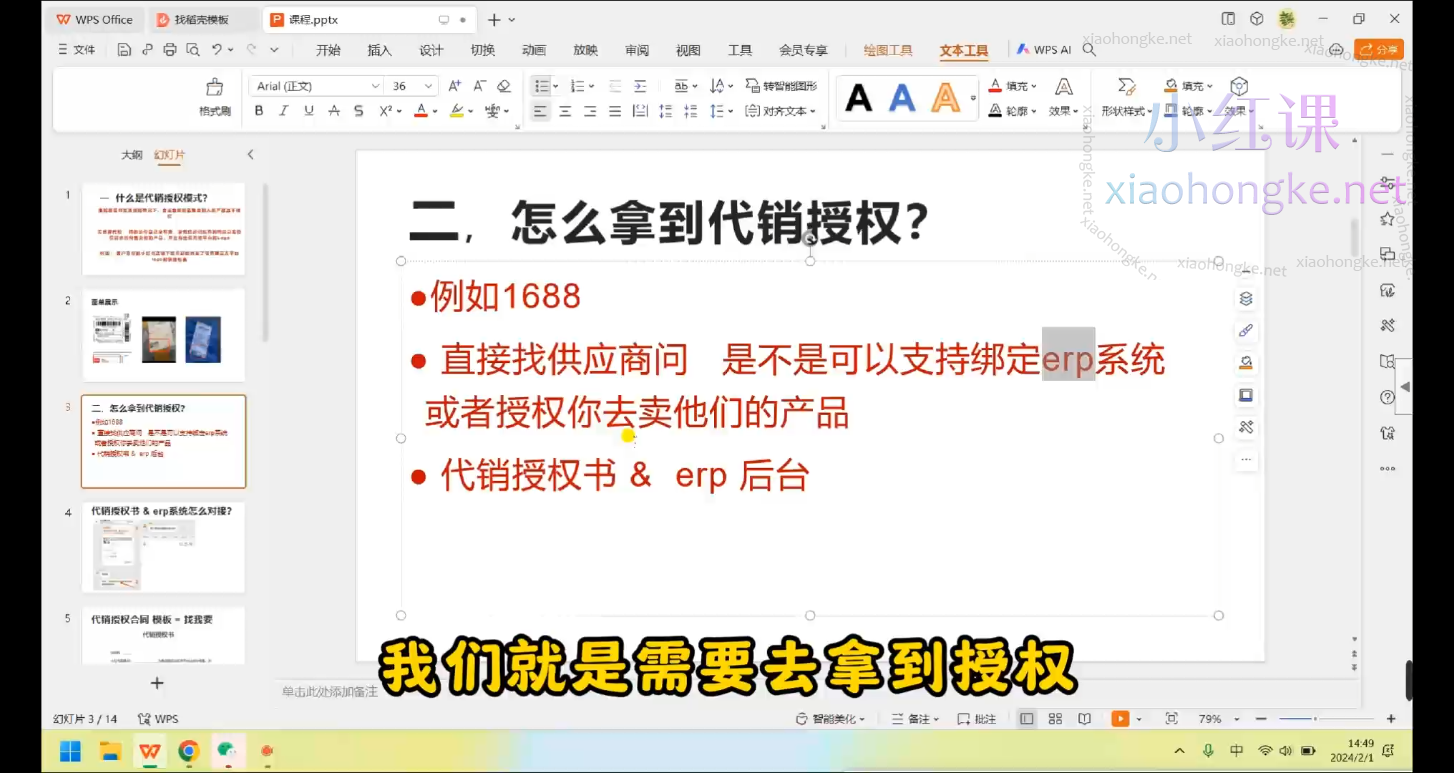The width and height of the screenshot is (1454, 773).
Task: Open the 转智能图形 conversion tool
Action: [783, 85]
